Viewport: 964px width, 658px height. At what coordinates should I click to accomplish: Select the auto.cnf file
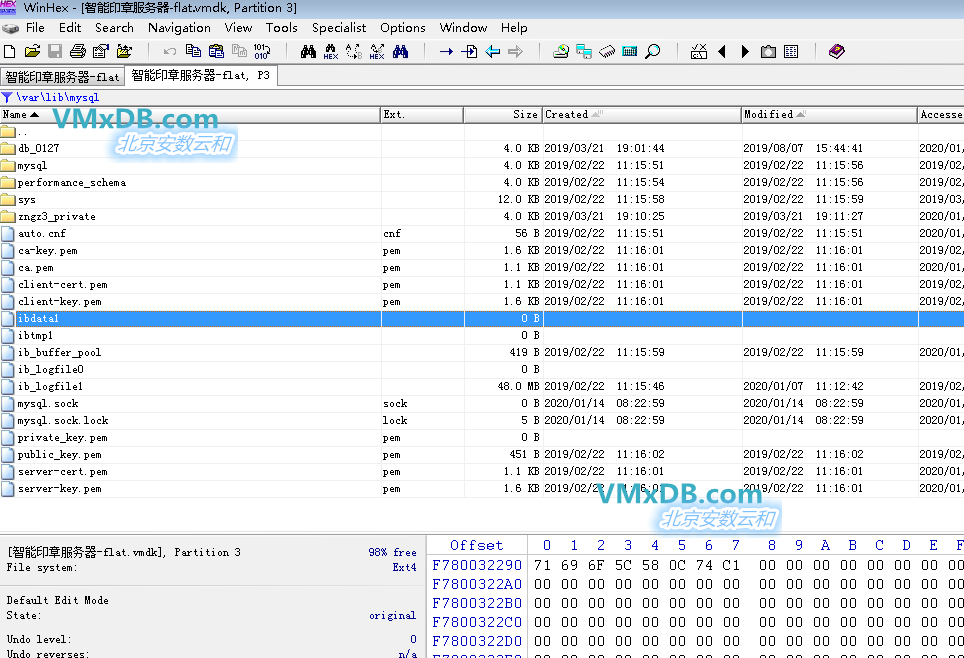pyautogui.click(x=42, y=234)
